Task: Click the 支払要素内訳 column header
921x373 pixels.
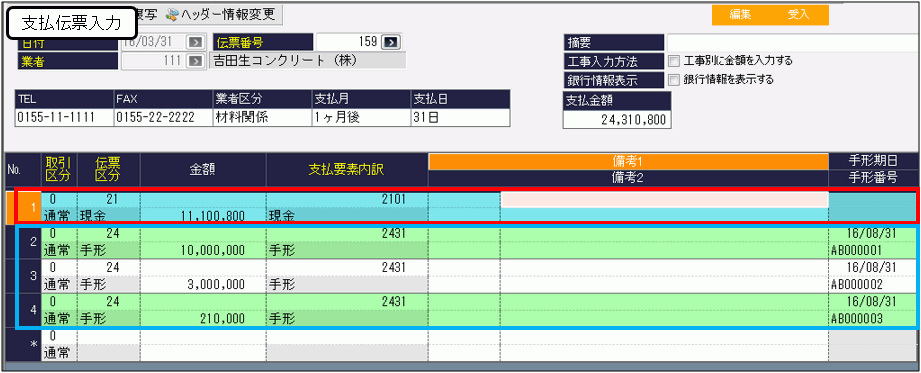Action: [347, 170]
